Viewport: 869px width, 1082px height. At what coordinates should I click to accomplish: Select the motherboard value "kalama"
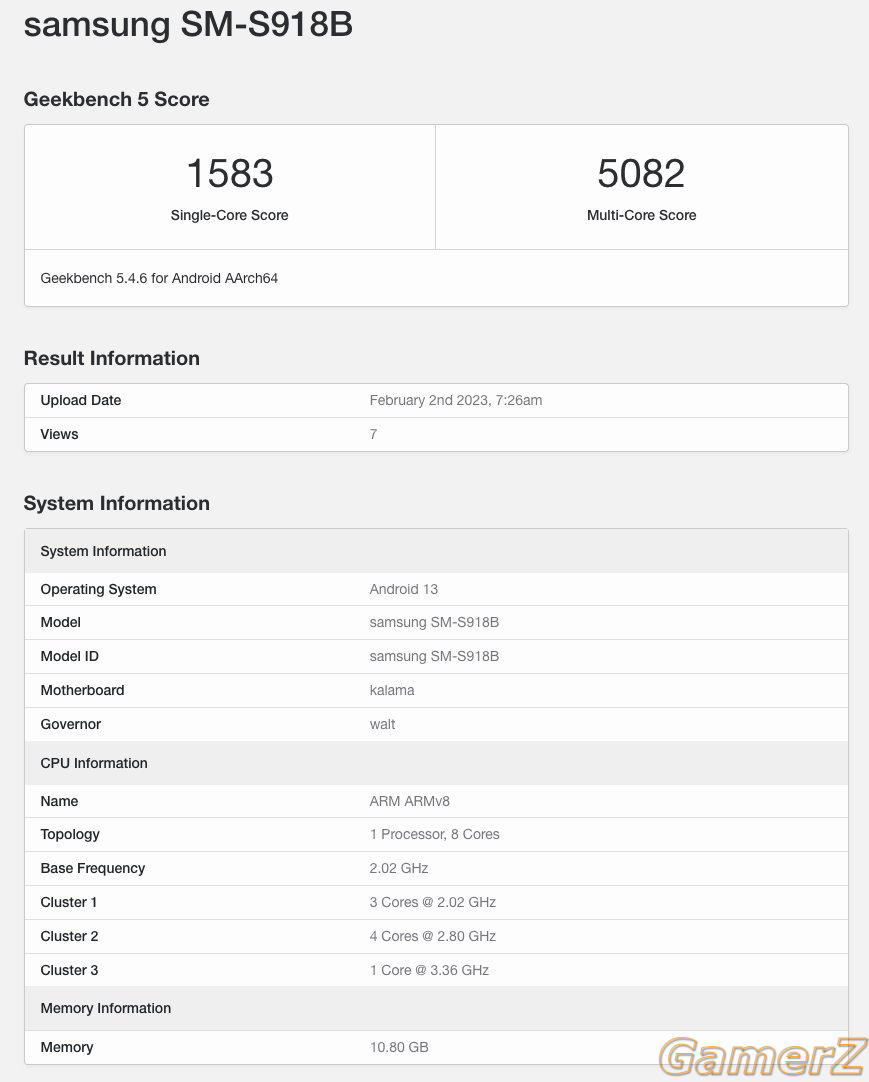pyautogui.click(x=392, y=690)
